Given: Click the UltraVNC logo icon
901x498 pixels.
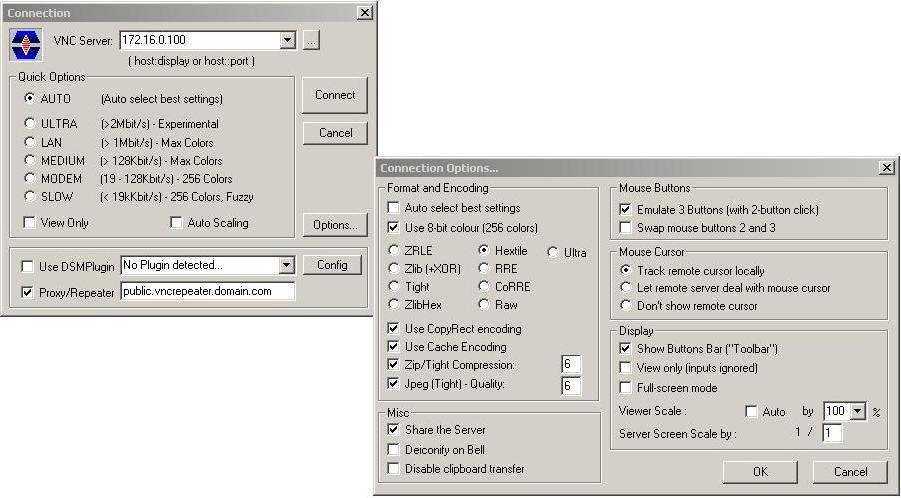Looking at the screenshot, I should 26,43.
